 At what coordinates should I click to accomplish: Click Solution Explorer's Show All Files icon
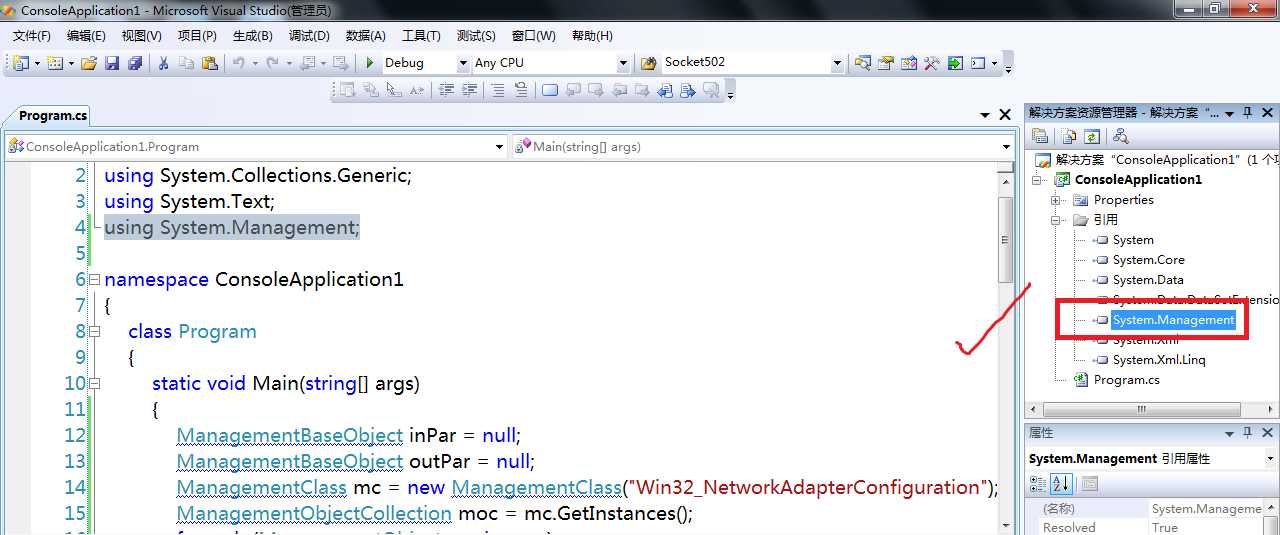pyautogui.click(x=1070, y=136)
